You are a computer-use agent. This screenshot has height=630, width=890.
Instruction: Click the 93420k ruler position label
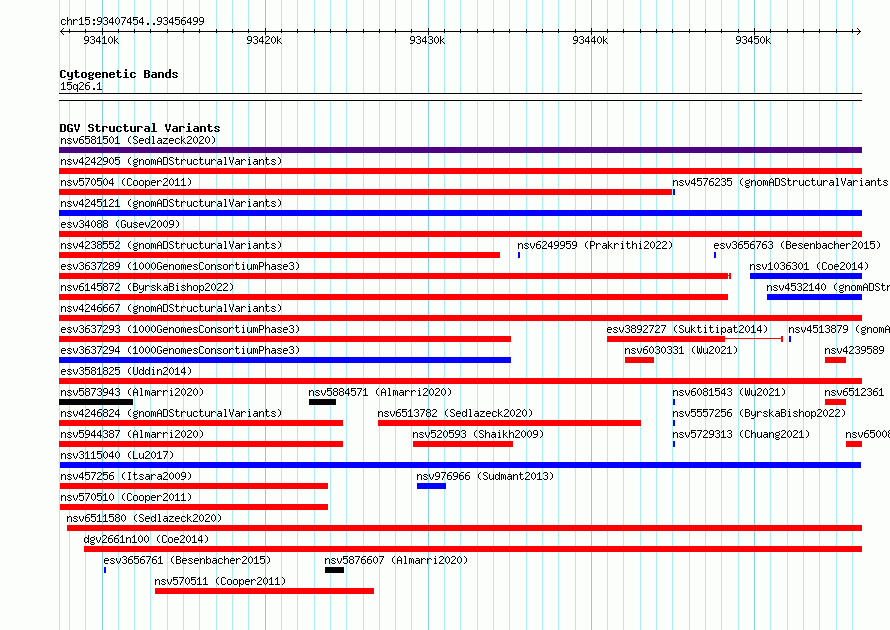[264, 40]
